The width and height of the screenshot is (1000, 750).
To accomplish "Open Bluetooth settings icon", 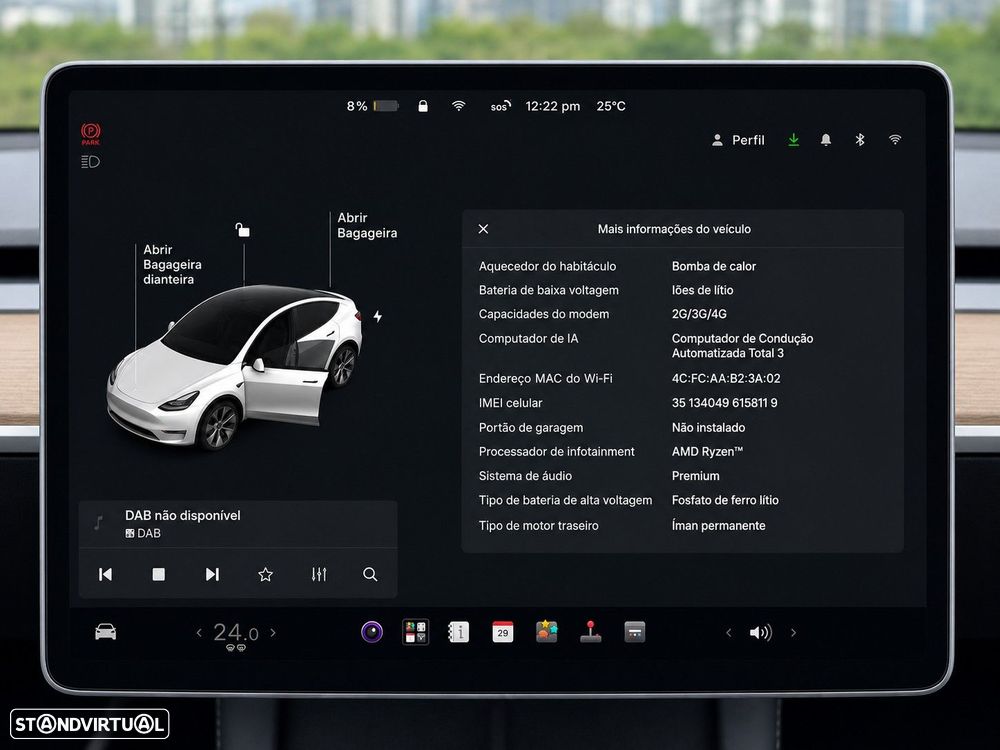I will 860,140.
